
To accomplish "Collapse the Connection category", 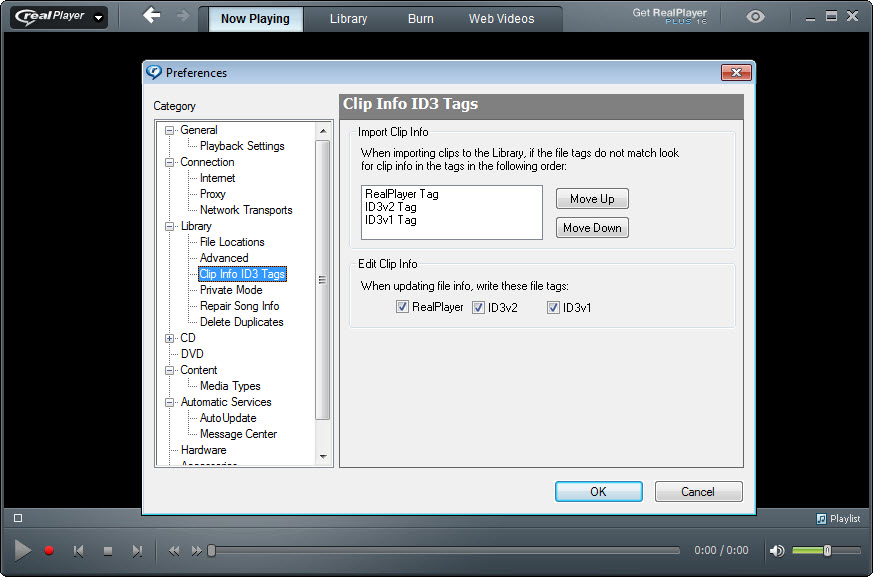I will click(x=170, y=163).
